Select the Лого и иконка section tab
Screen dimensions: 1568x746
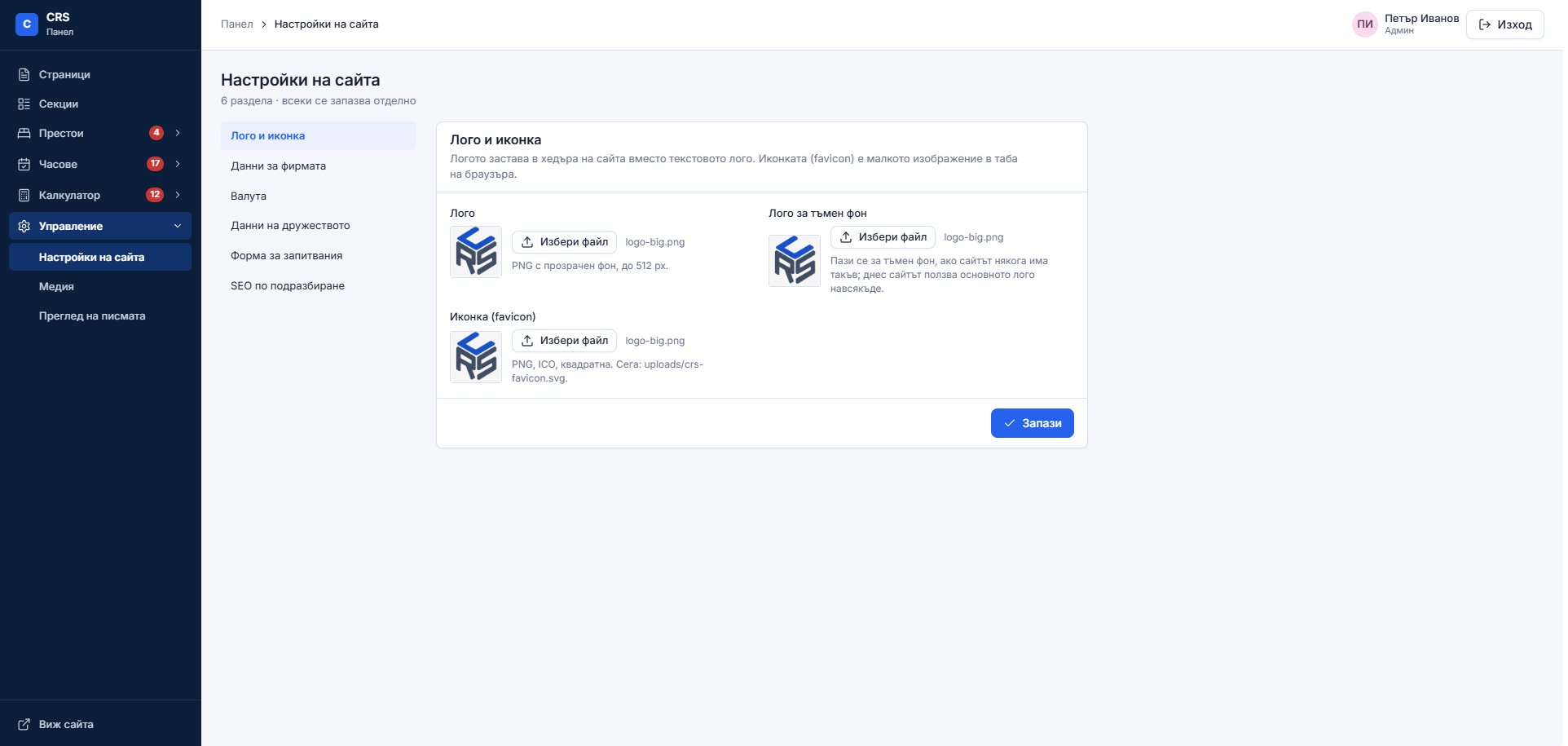pyautogui.click(x=319, y=136)
